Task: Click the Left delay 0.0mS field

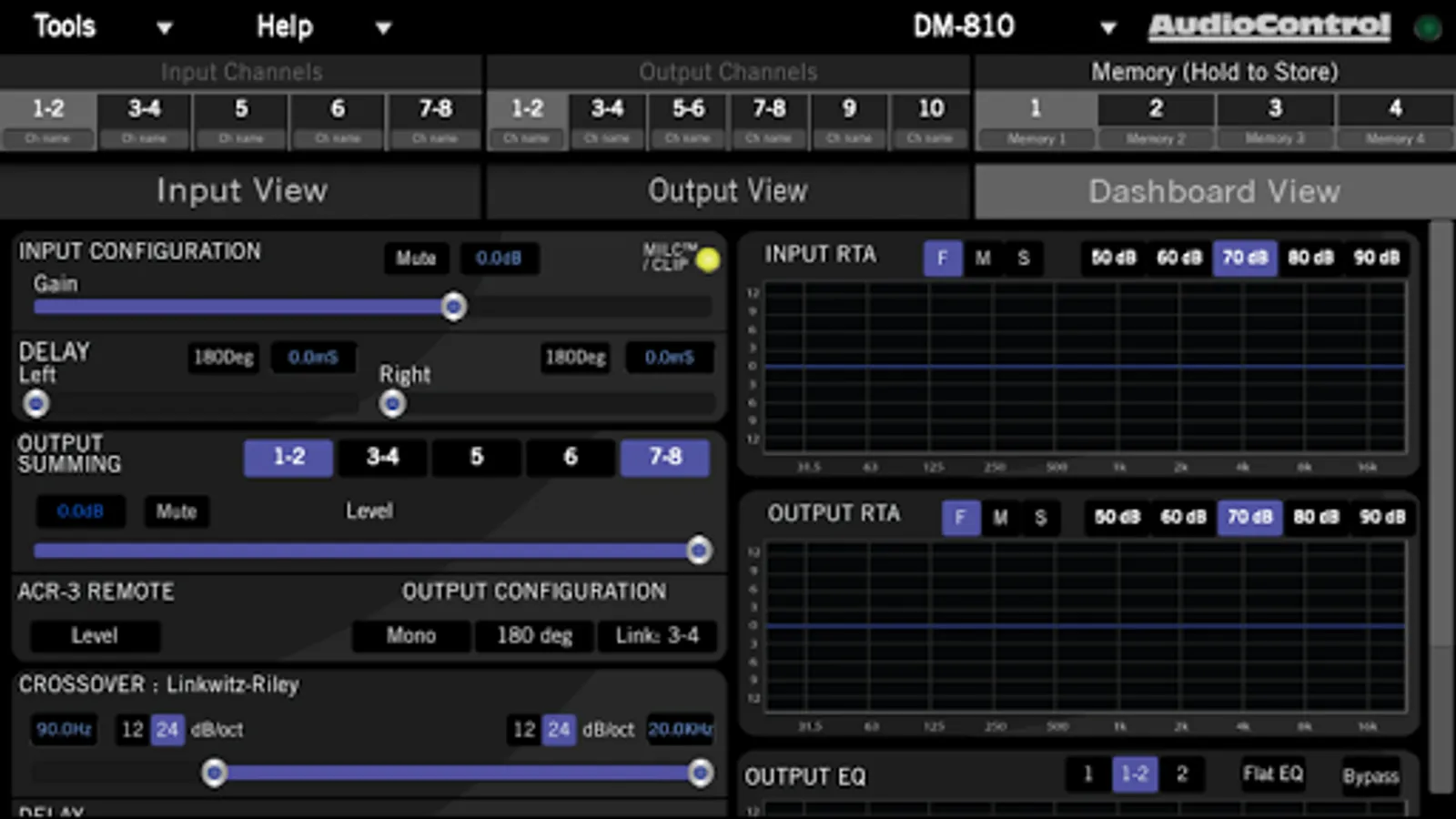Action: pyautogui.click(x=313, y=358)
